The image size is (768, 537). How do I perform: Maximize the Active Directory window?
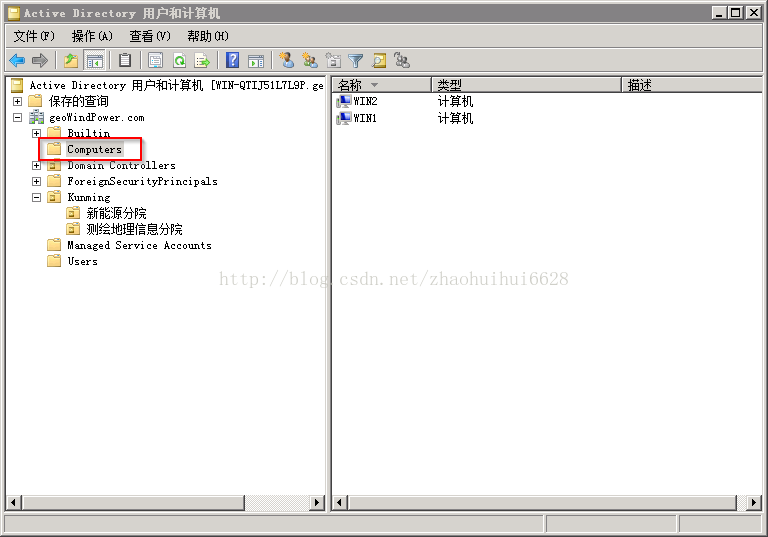736,13
